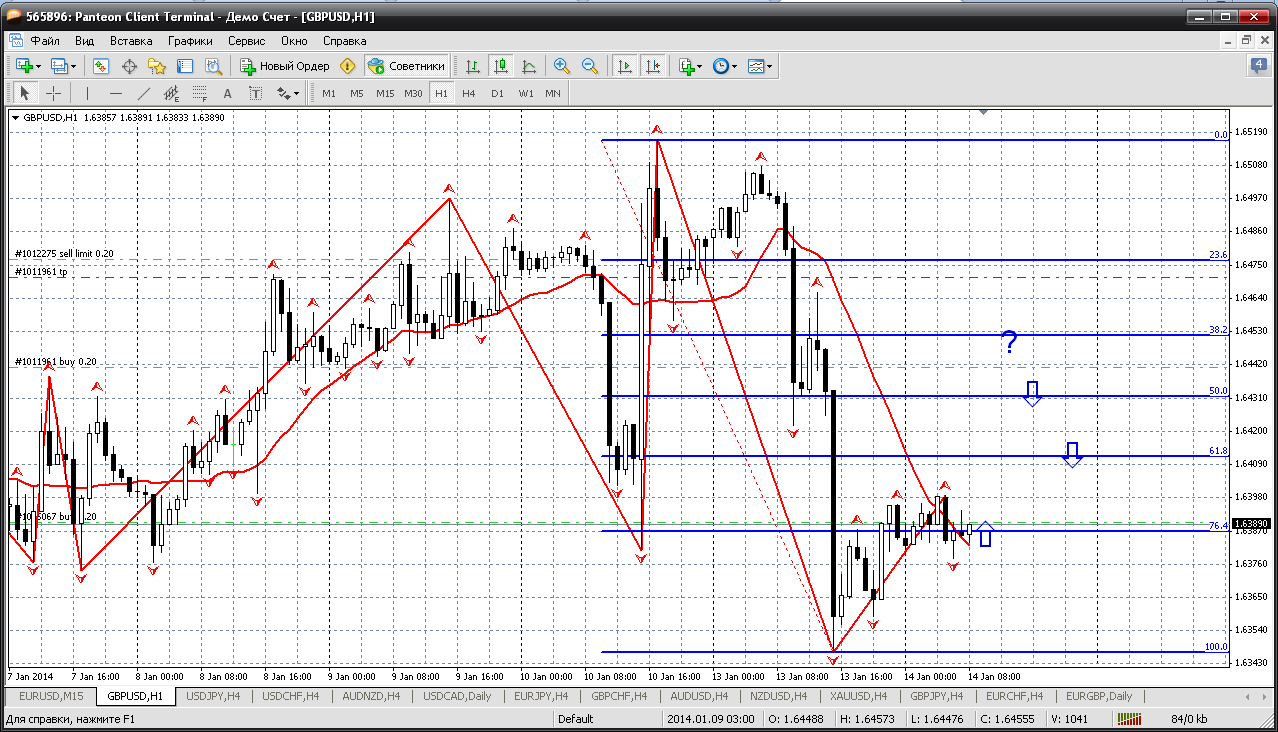Select the Trendline tool
1278x732 pixels.
(x=144, y=93)
